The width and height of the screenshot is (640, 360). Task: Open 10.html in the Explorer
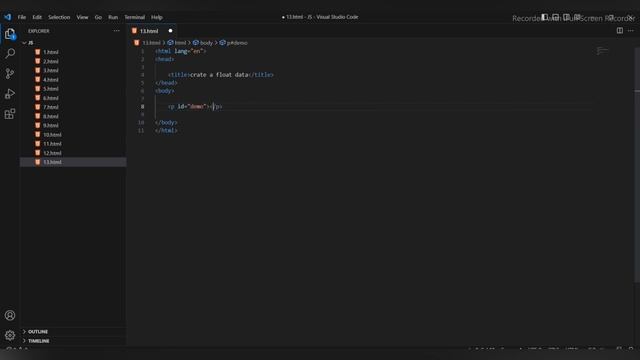[x=52, y=135]
